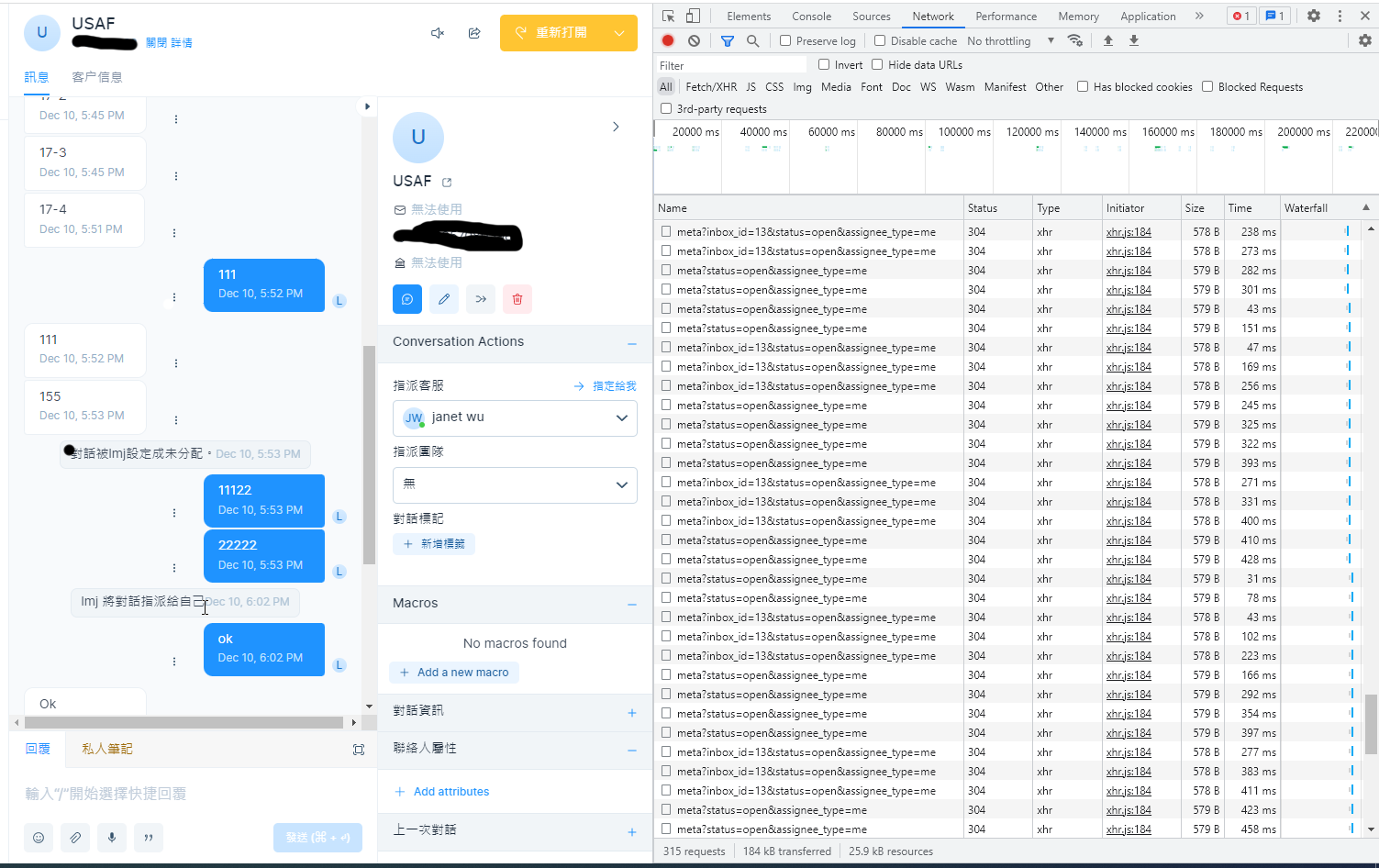Switch to the 私人筆記 tab
This screenshot has height=868, width=1379.
pos(106,748)
